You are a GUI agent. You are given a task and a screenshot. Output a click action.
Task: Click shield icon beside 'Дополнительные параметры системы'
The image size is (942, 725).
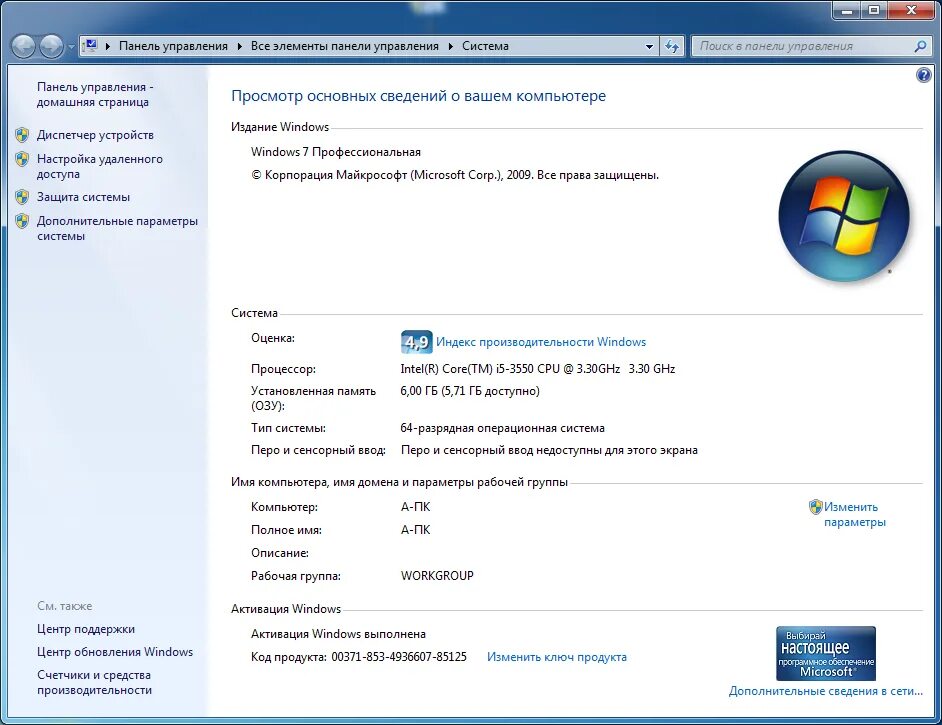(x=22, y=220)
